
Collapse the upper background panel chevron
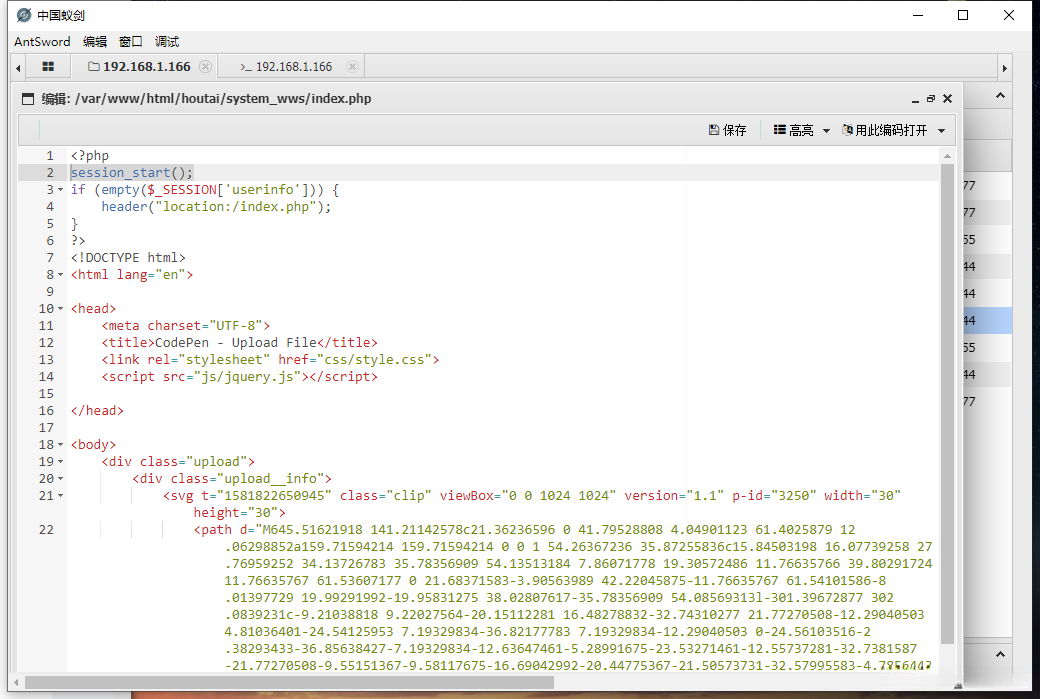[x=1000, y=95]
